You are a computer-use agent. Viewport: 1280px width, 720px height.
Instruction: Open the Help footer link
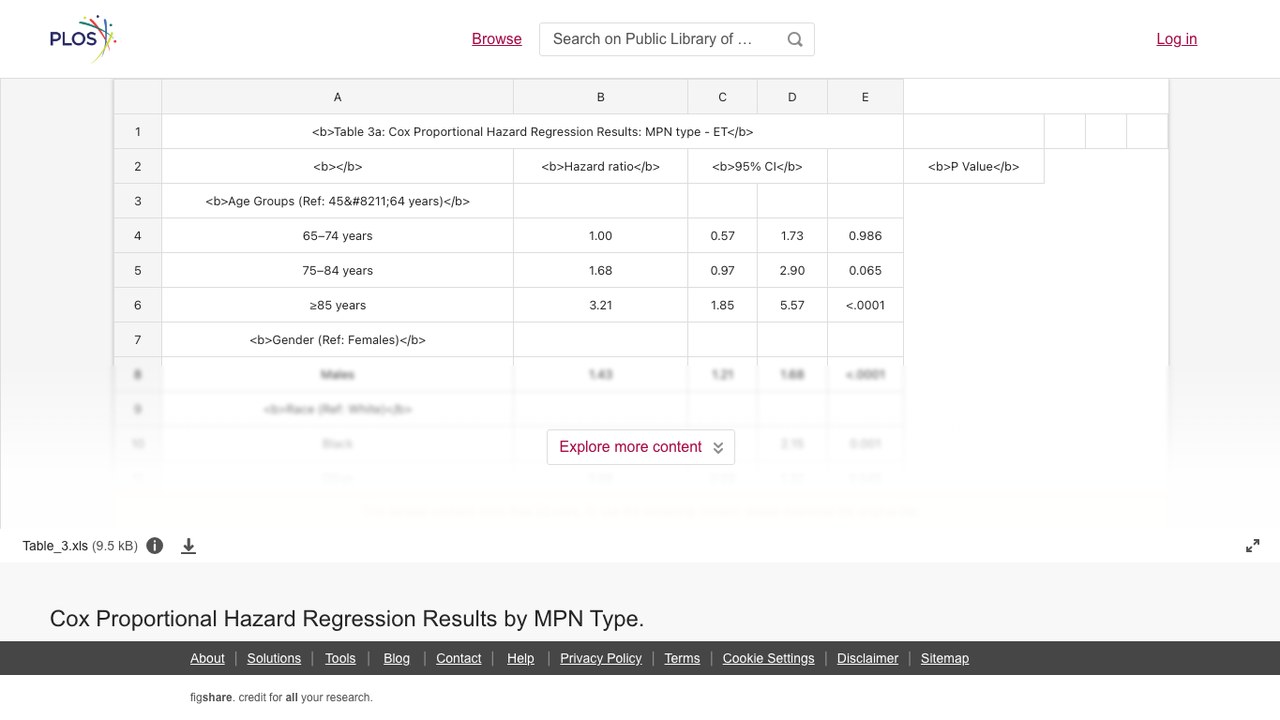[520, 658]
